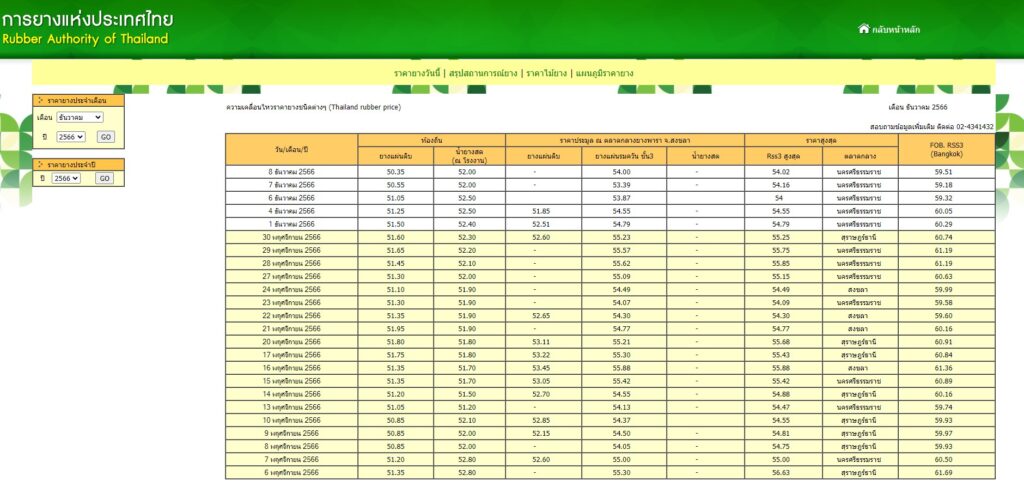Open the แผนภูมิราคายาง chart link
Image resolution: width=1024 pixels, height=487 pixels.
pos(605,73)
